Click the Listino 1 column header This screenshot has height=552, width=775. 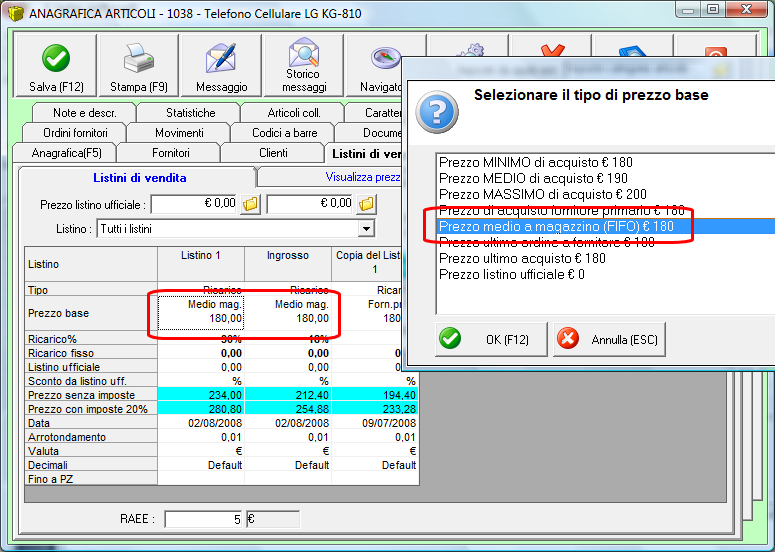pos(201,264)
